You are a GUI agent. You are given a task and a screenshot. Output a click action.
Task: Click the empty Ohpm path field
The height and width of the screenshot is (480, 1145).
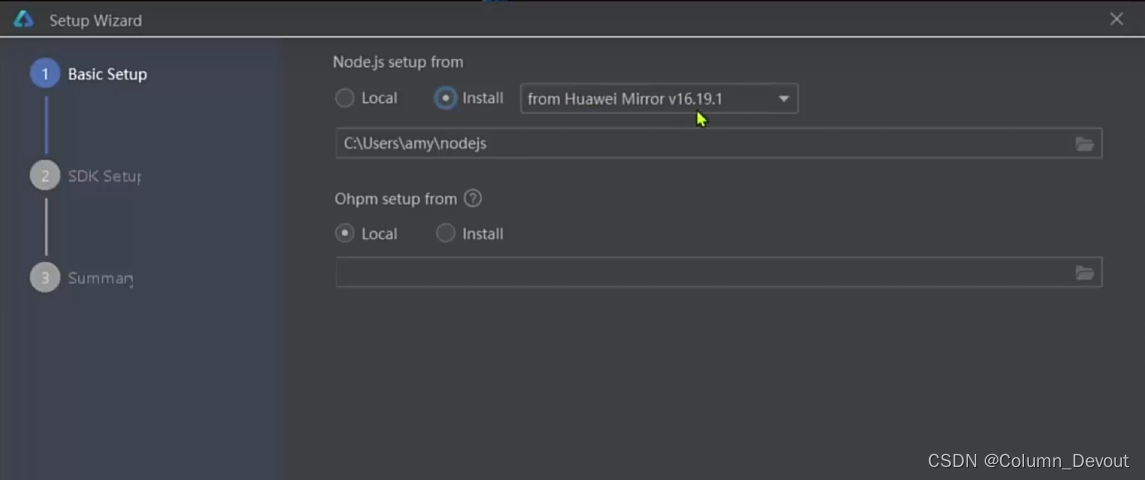719,273
